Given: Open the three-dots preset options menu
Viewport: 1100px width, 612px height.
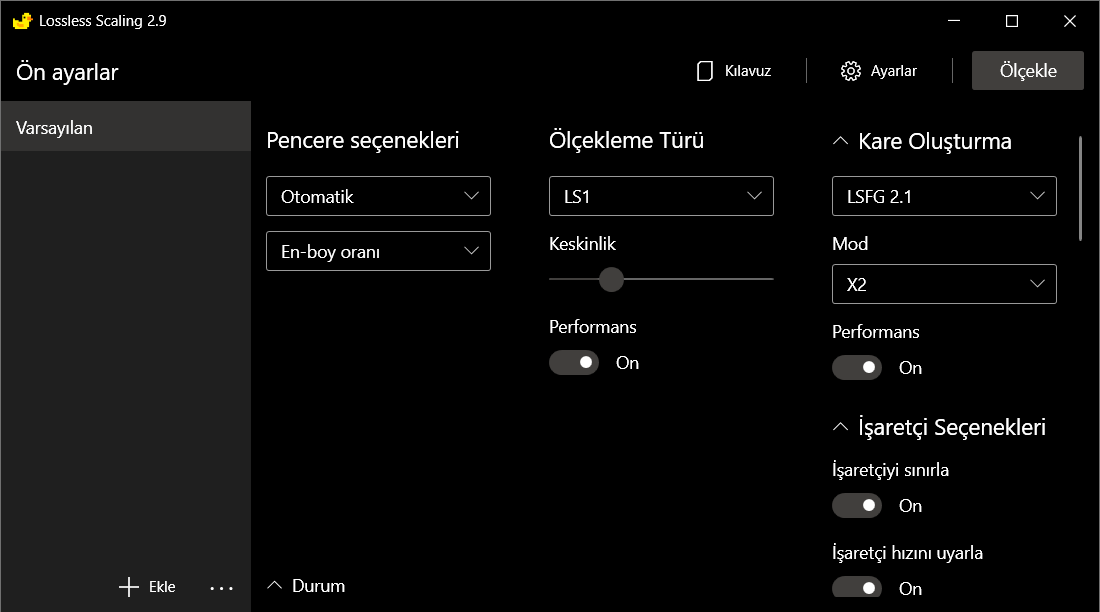Looking at the screenshot, I should coord(221,588).
